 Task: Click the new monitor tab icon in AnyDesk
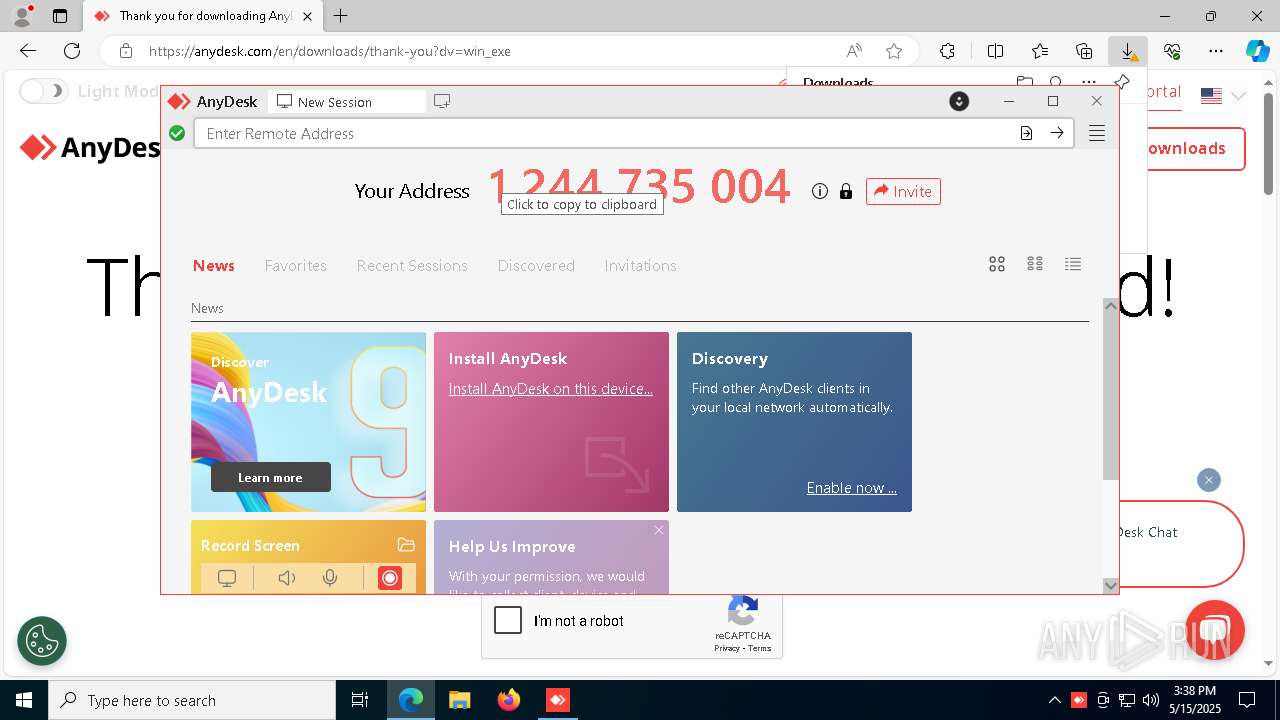pos(442,101)
